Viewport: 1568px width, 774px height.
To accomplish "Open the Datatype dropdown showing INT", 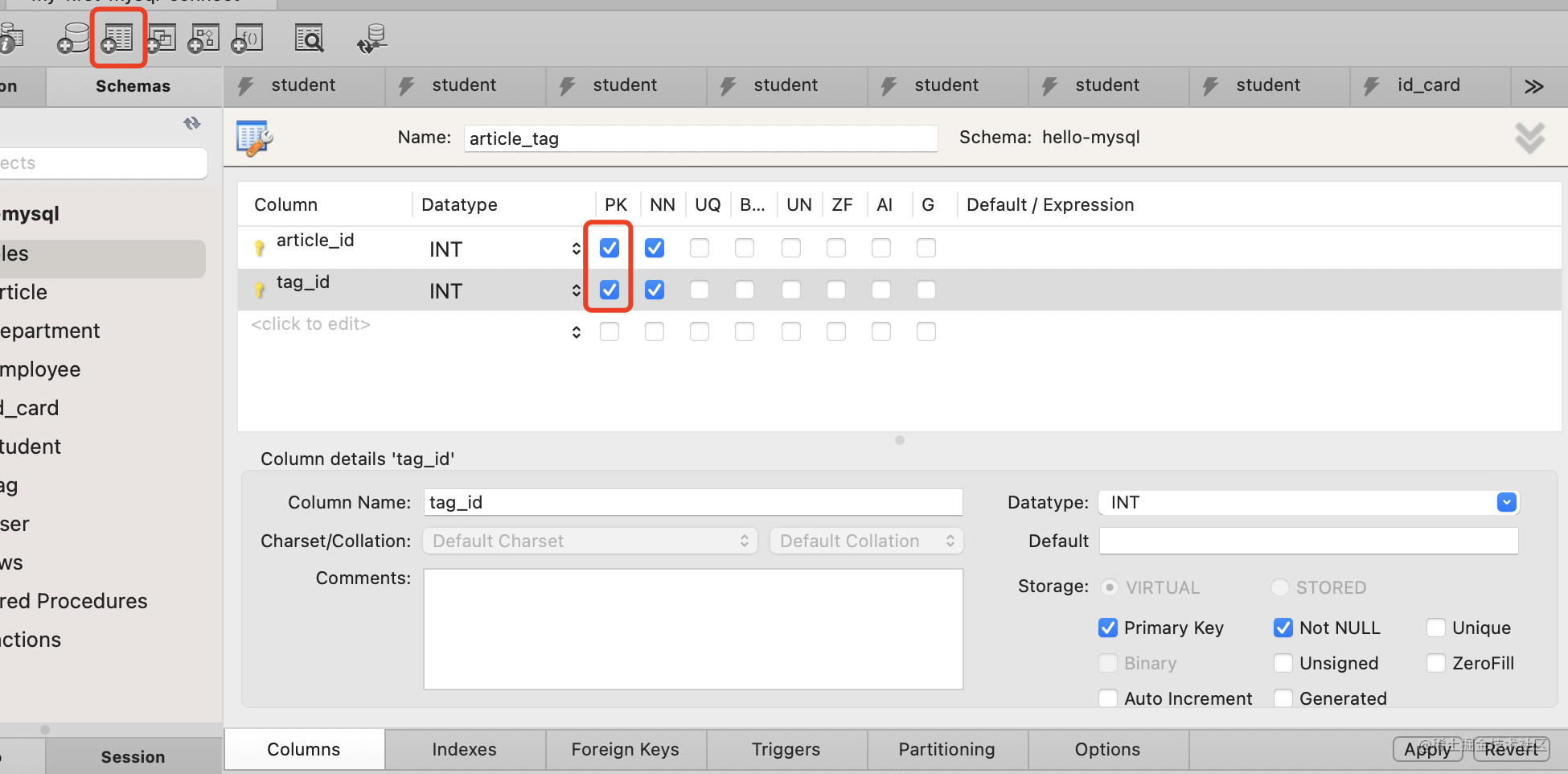I will click(1506, 502).
